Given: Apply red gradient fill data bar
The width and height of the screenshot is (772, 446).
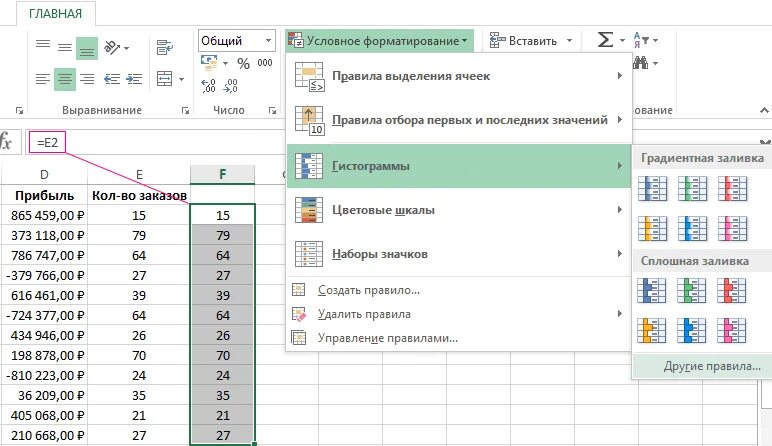Looking at the screenshot, I should 732,189.
